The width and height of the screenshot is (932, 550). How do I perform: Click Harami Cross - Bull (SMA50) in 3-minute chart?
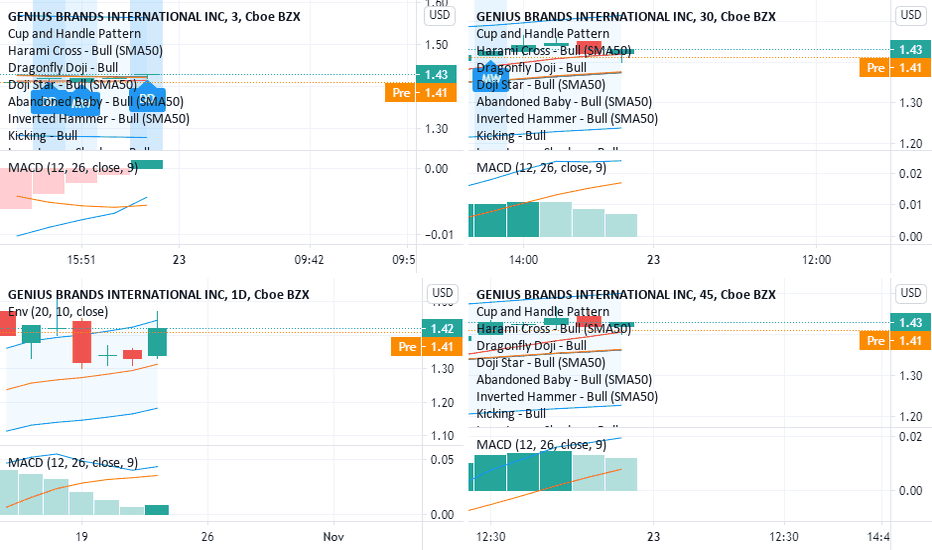point(85,51)
